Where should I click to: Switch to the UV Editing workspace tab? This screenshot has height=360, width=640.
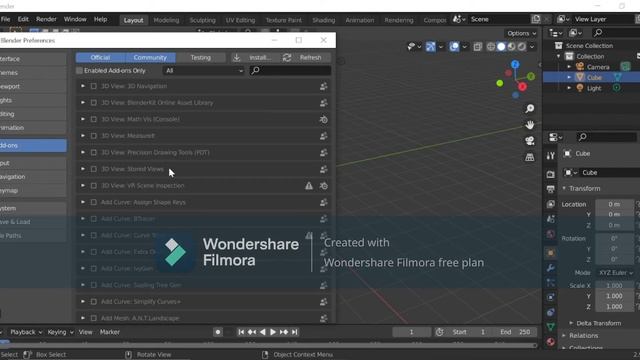240,20
